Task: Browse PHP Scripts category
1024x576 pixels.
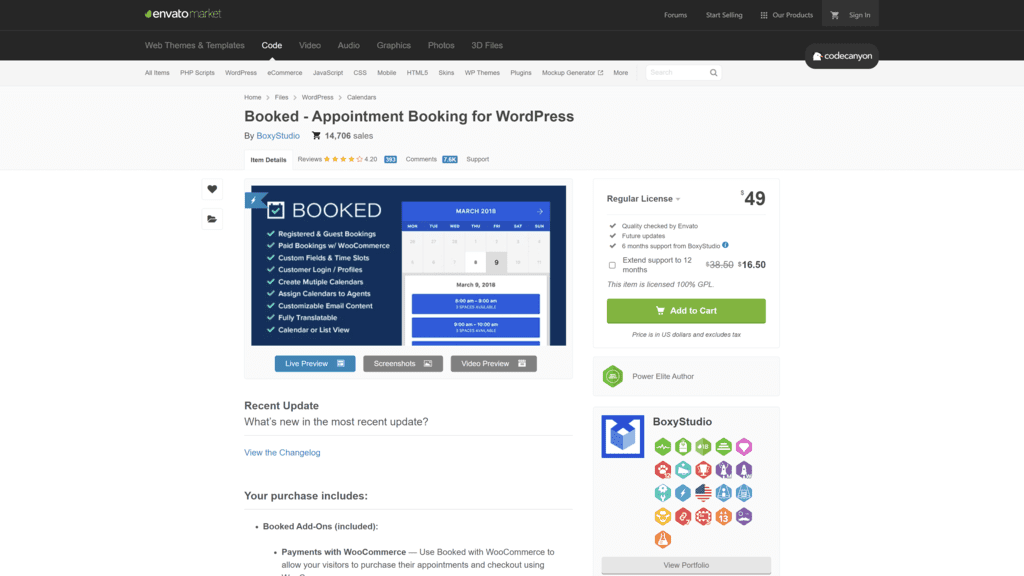Action: coord(197,72)
